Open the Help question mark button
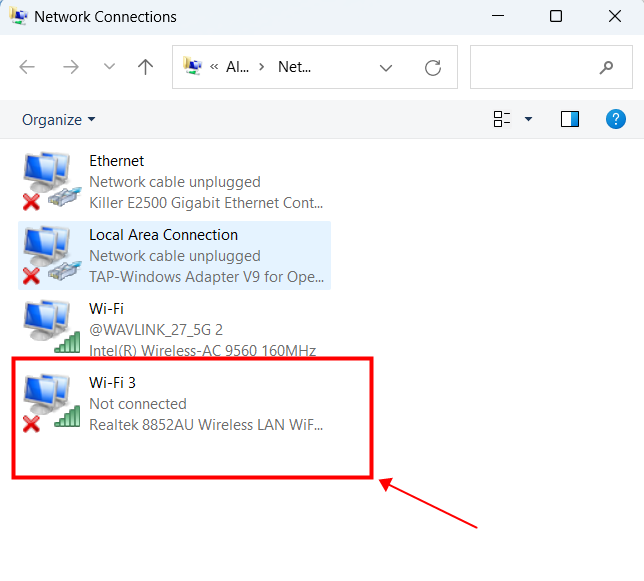The image size is (644, 581). coord(616,119)
